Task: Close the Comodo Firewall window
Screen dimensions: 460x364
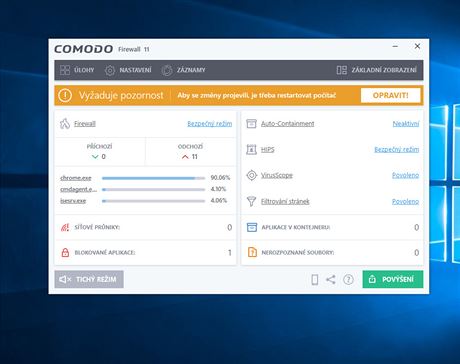Action: pyautogui.click(x=417, y=46)
